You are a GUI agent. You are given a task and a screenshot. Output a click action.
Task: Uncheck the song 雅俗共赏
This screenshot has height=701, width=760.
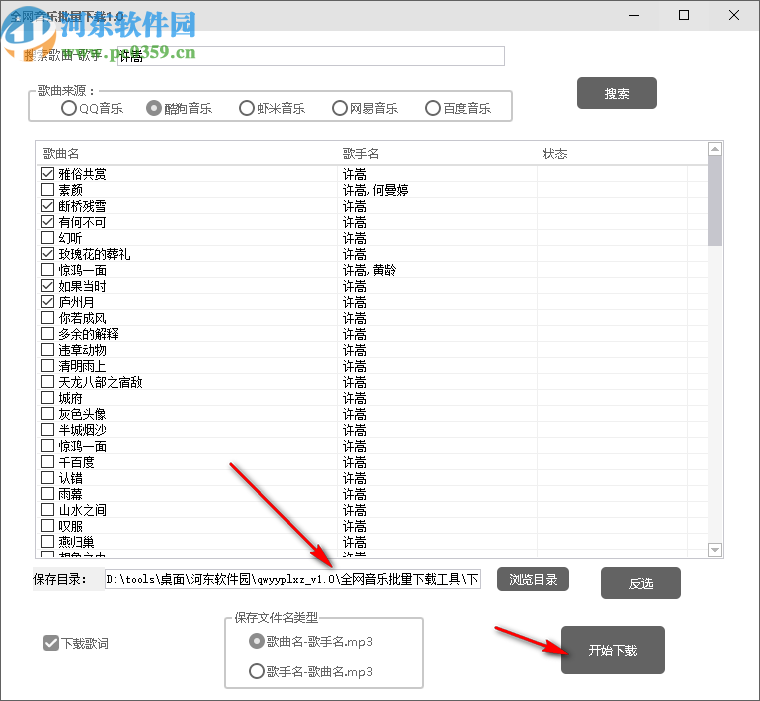[x=48, y=174]
